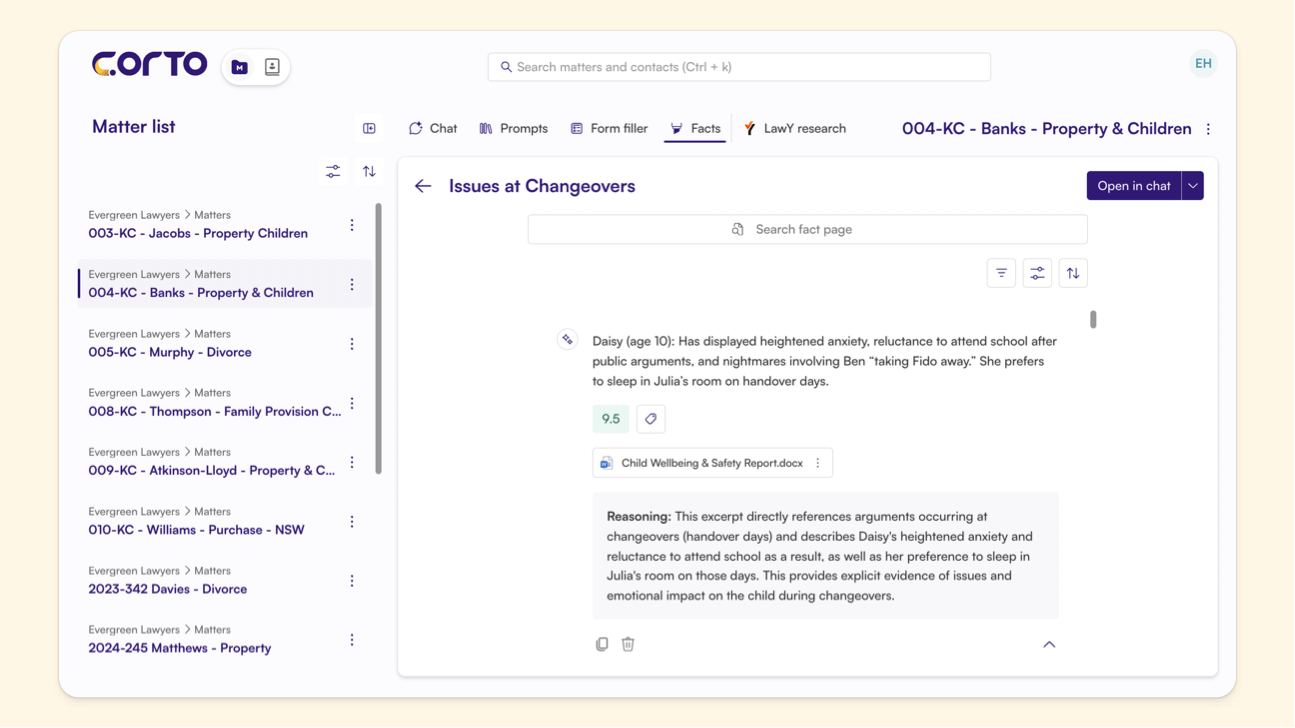This screenshot has width=1295, height=728.
Task: Open 2023-342 Davies - Divorce matter
Action: (167, 589)
